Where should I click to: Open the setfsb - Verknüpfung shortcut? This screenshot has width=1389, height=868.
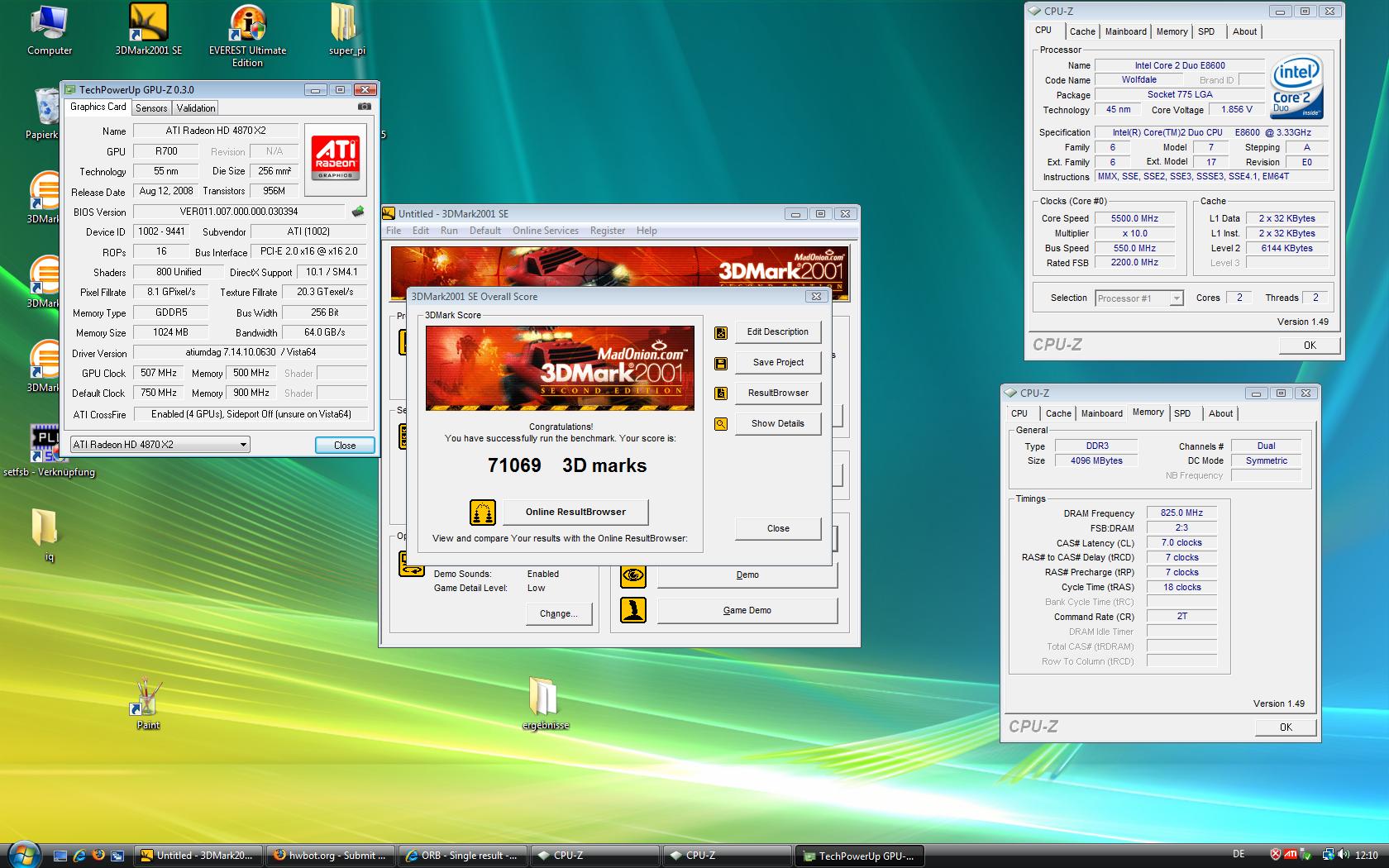click(49, 452)
